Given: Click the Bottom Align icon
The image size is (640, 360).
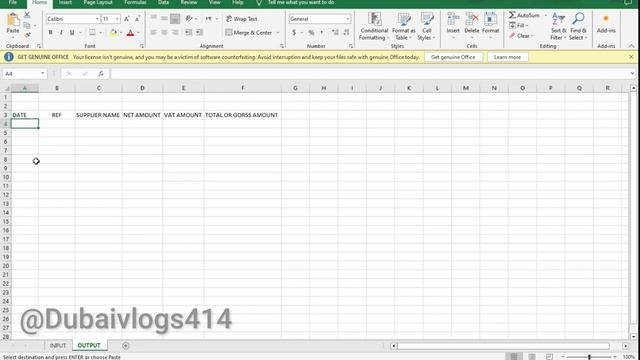Looking at the screenshot, I should click(175, 18).
